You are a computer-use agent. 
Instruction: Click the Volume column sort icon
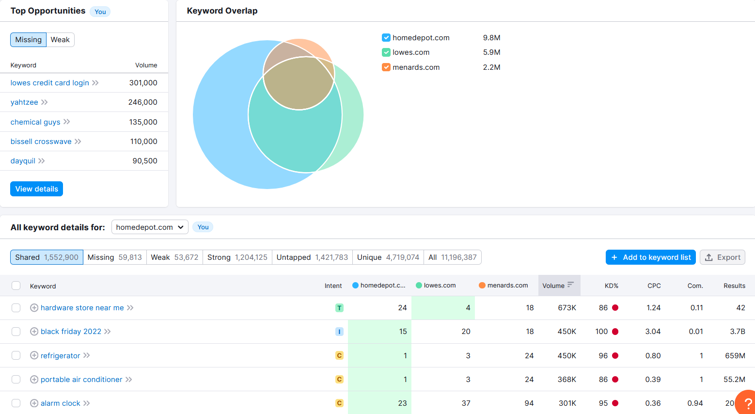point(571,285)
